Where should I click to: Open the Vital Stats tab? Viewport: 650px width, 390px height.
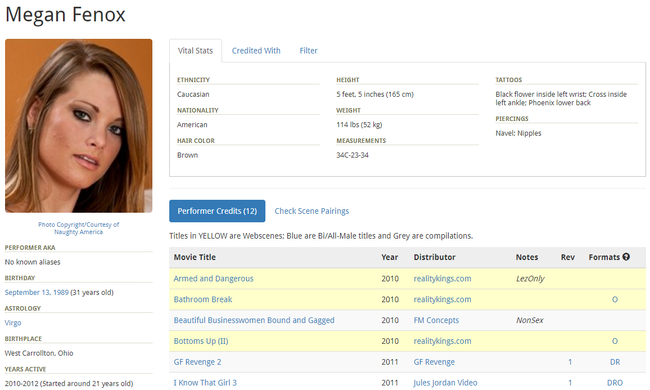(195, 51)
